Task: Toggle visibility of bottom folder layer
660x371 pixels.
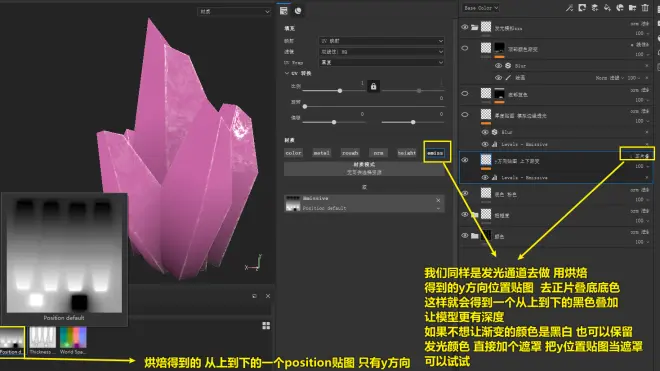Action: tap(465, 236)
